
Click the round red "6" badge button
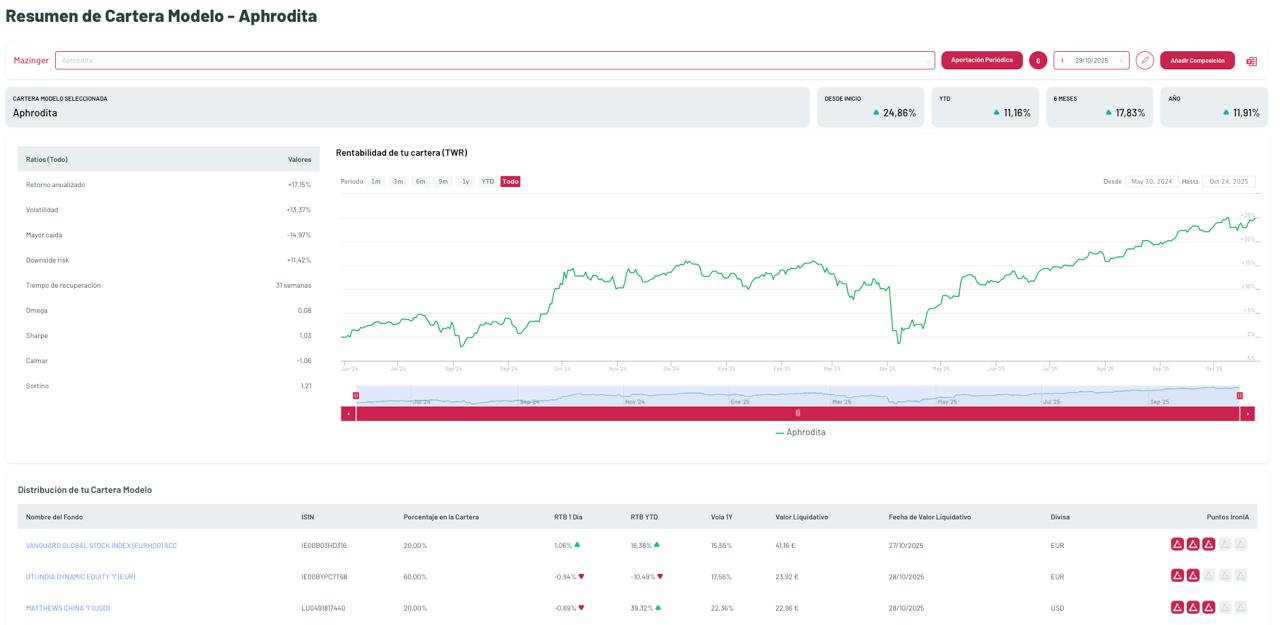(1038, 60)
